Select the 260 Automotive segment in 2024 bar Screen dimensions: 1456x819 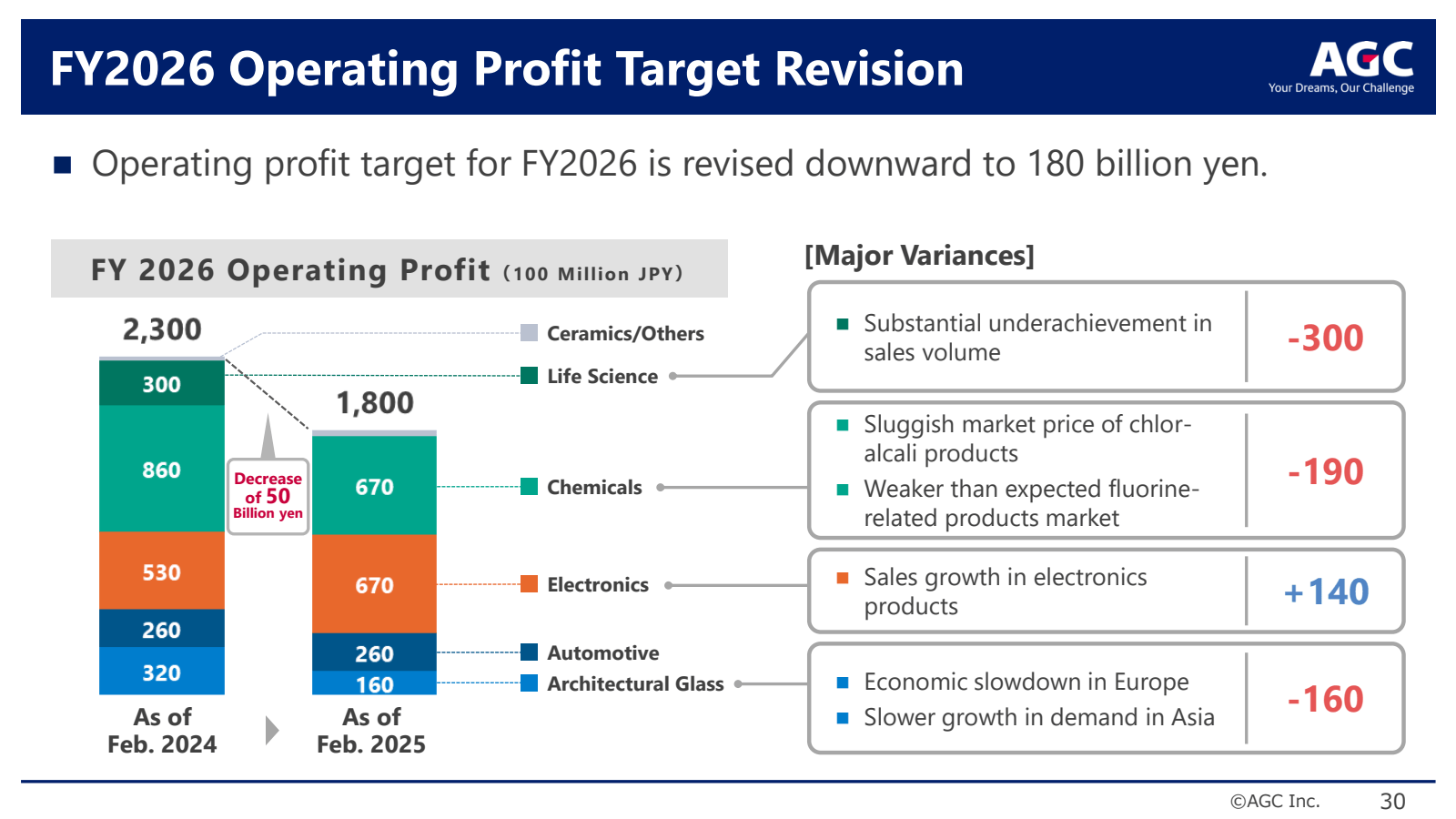pos(162,629)
